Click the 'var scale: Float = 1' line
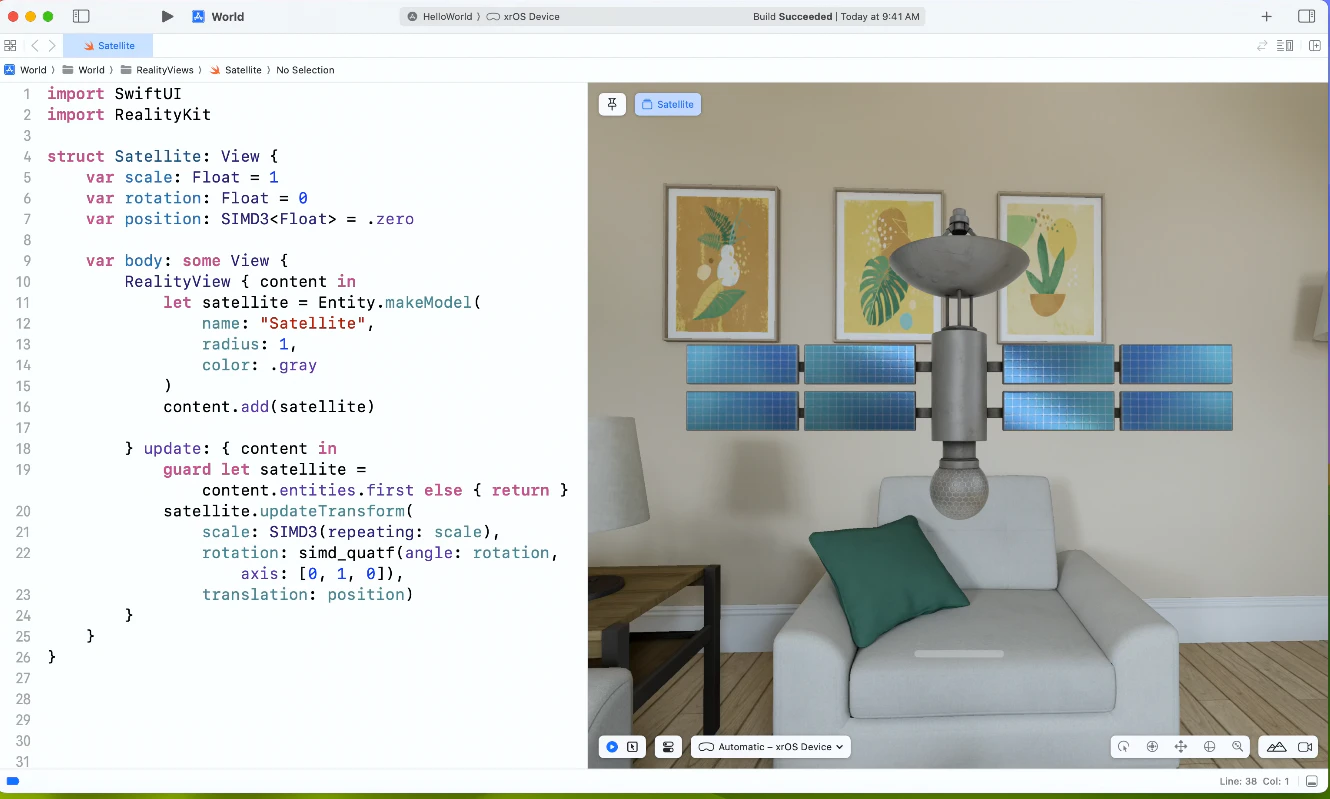Image resolution: width=1330 pixels, height=799 pixels. 182,178
